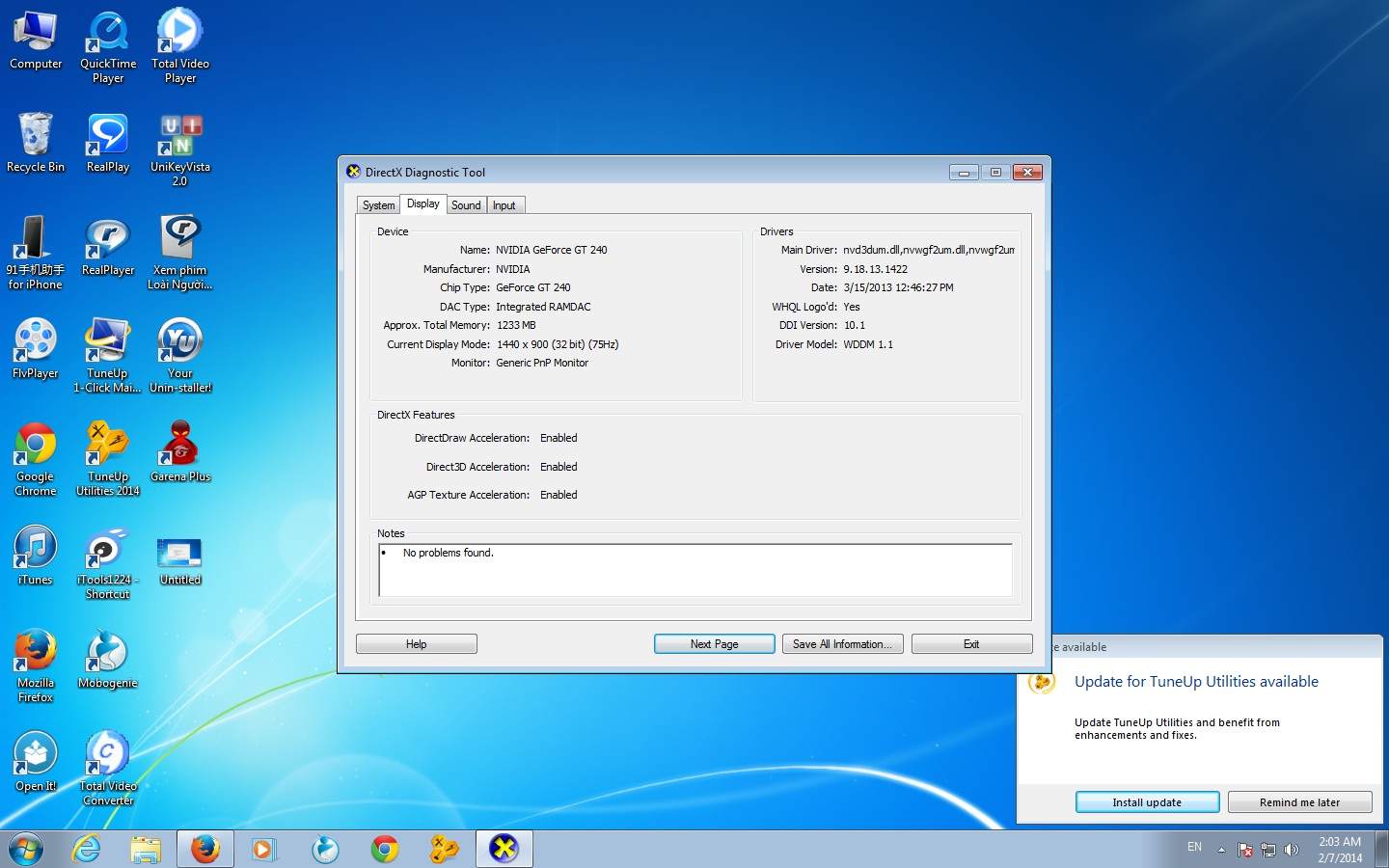Select the Google Chrome desktop icon
The width and height of the screenshot is (1389, 868).
(36, 459)
